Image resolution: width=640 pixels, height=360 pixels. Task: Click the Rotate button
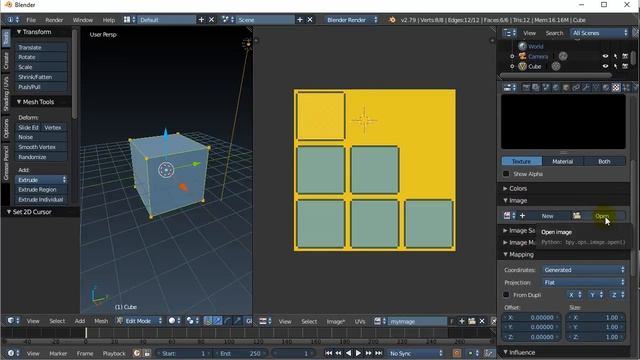41,57
